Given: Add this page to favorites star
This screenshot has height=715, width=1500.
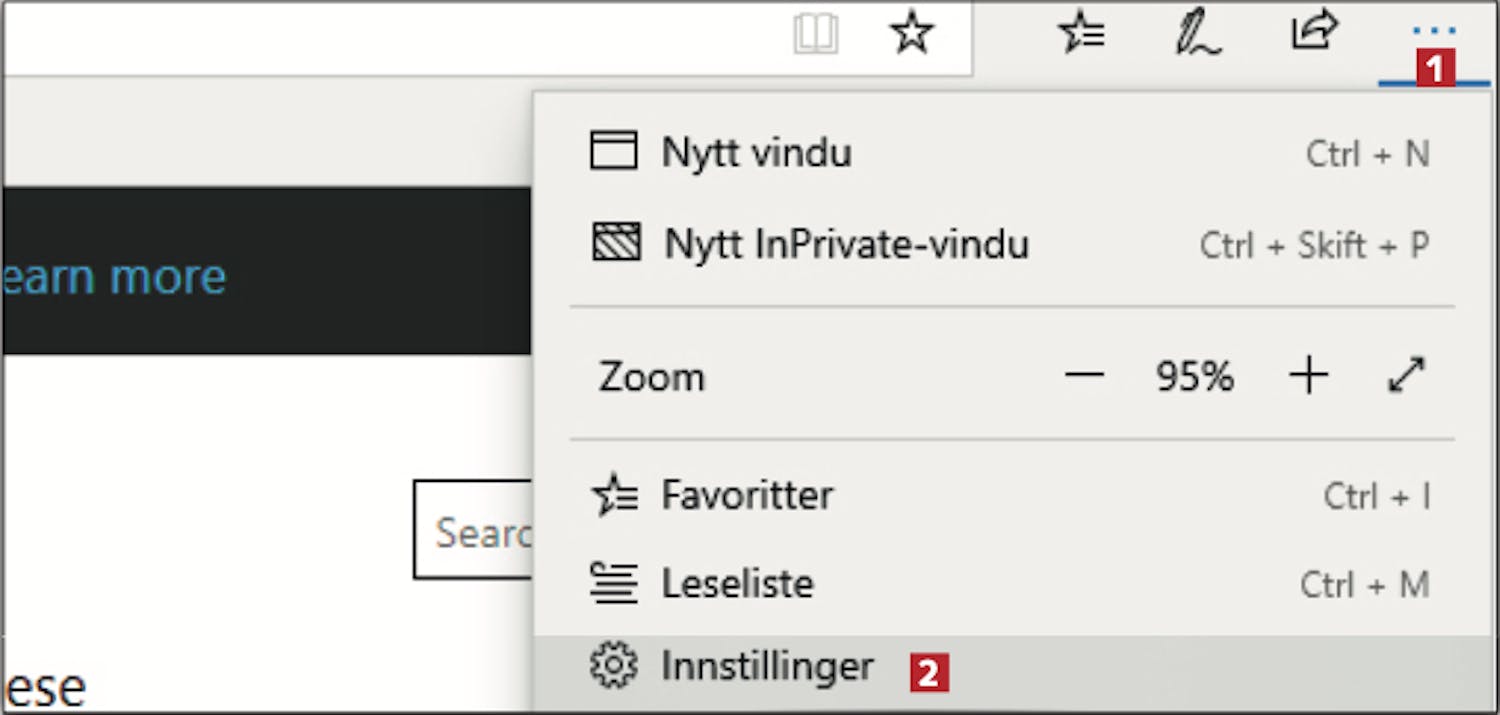Looking at the screenshot, I should (x=911, y=35).
